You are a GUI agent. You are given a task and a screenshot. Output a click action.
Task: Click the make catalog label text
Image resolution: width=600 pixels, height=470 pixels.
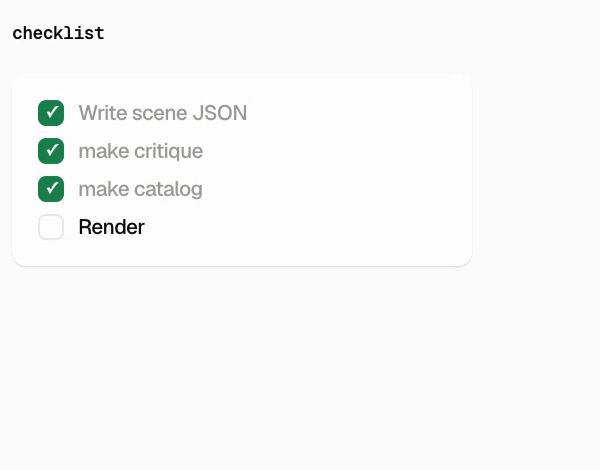coord(140,189)
